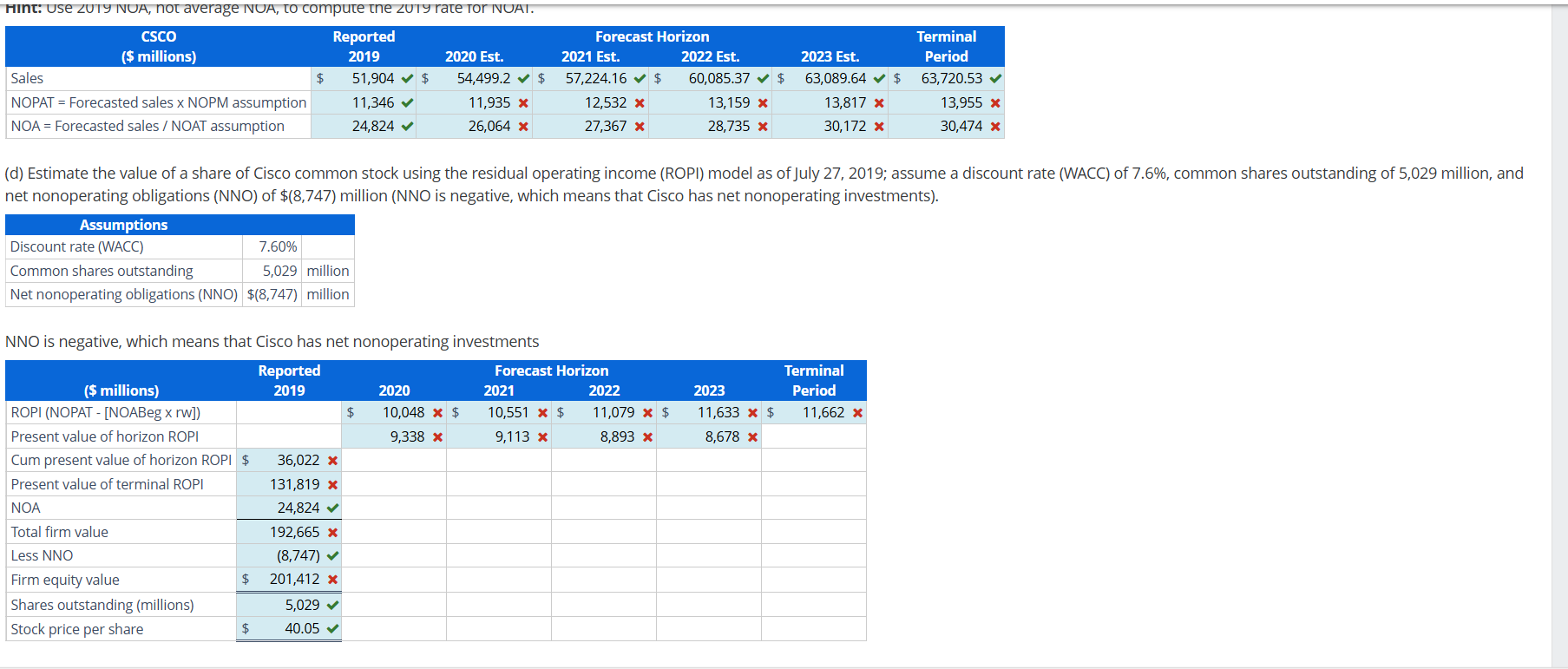
Task: Click green check next to 57,224.16
Action: 640,79
